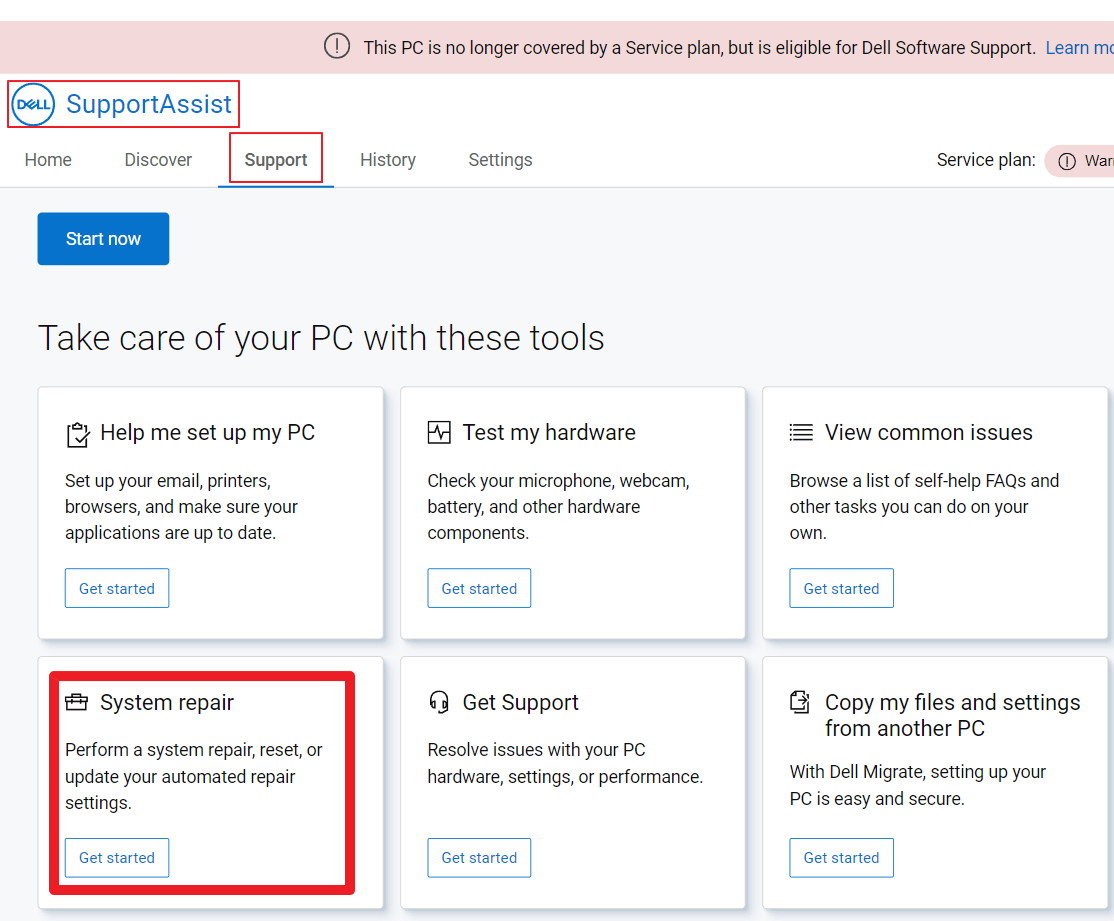Click the SupportAssist title text
Screen dimensions: 1114x921
tap(149, 104)
